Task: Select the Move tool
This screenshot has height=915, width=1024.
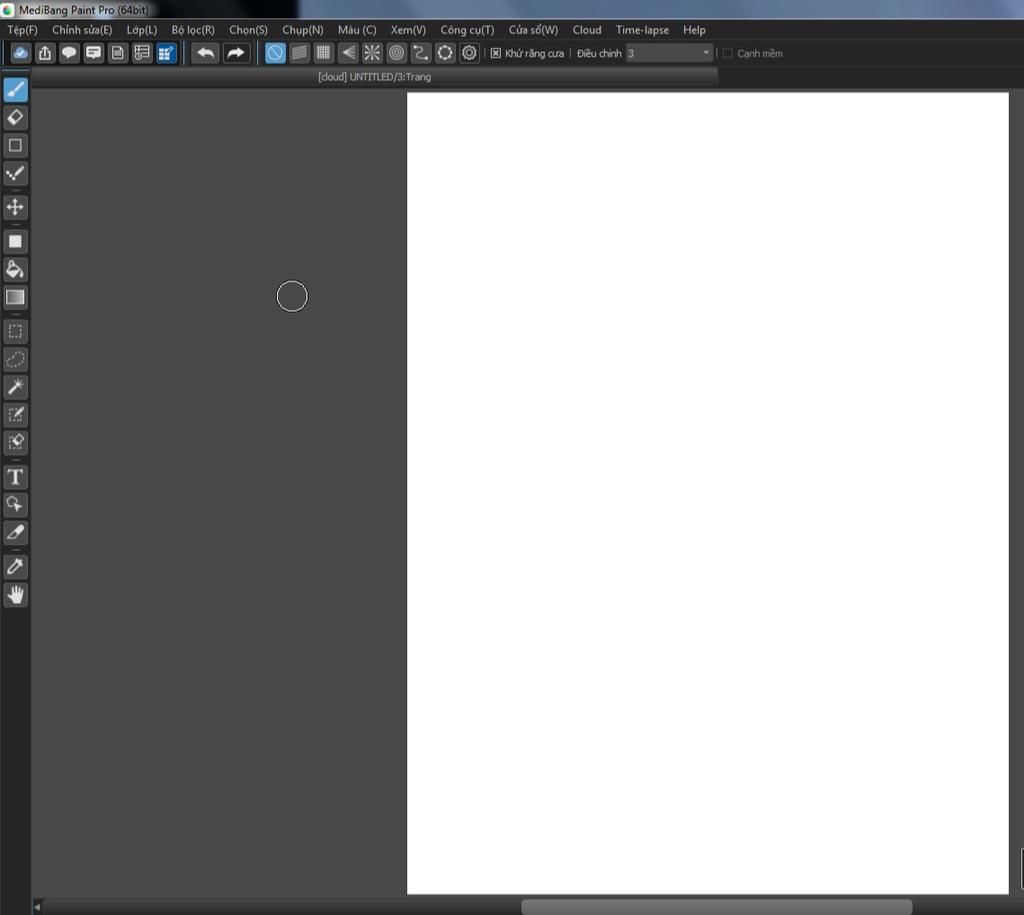Action: (x=16, y=207)
